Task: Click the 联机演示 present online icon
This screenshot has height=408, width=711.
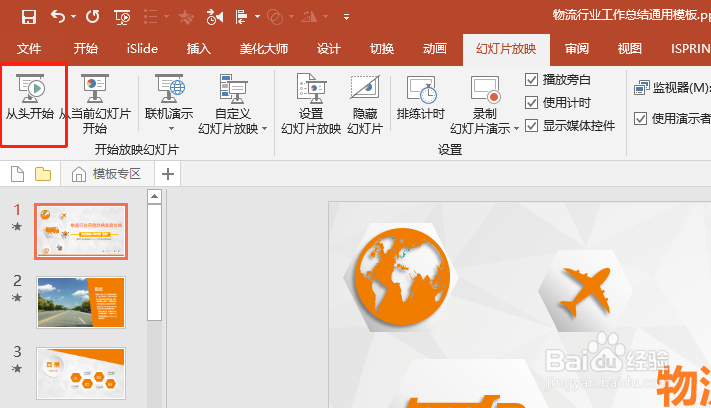Action: click(x=169, y=88)
